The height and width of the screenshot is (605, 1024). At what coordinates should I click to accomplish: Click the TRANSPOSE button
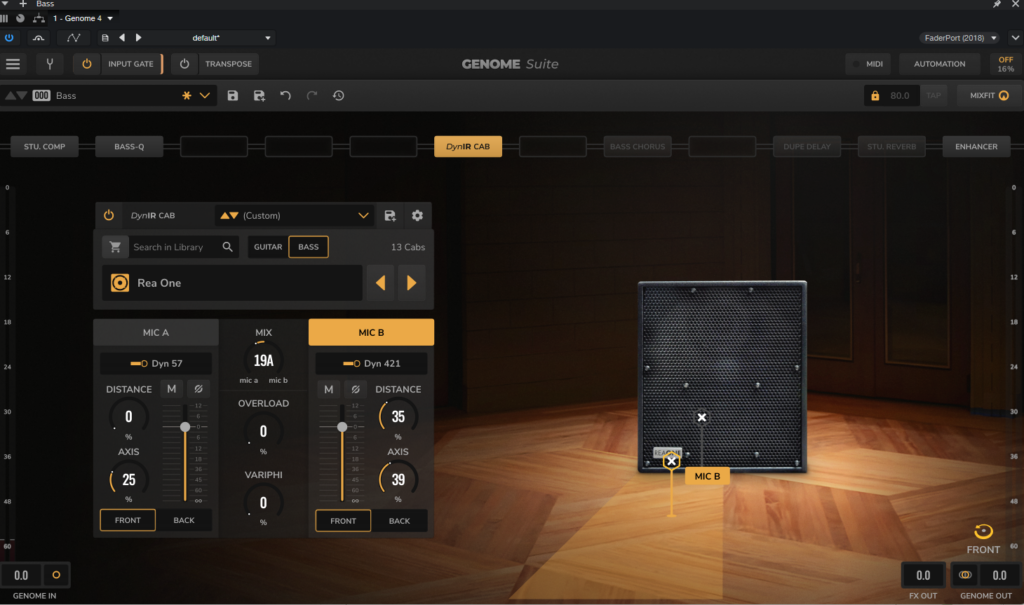[x=228, y=64]
